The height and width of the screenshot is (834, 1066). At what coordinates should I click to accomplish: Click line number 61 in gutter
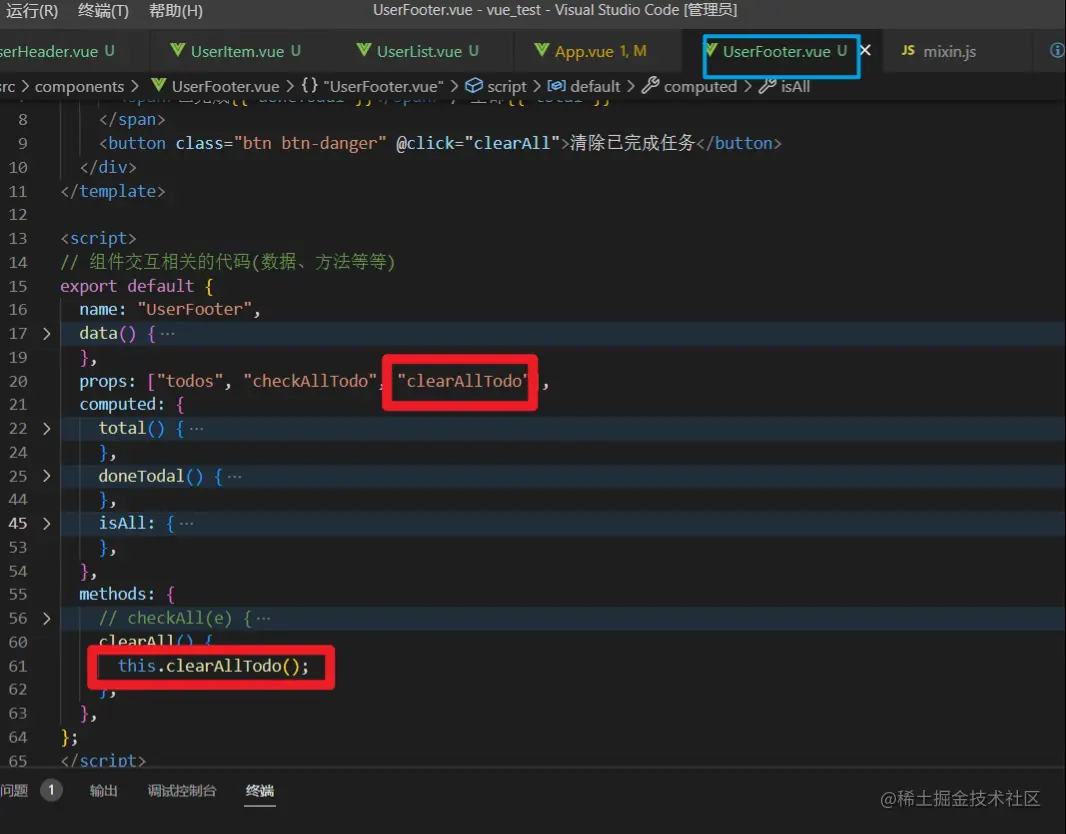click(x=18, y=666)
